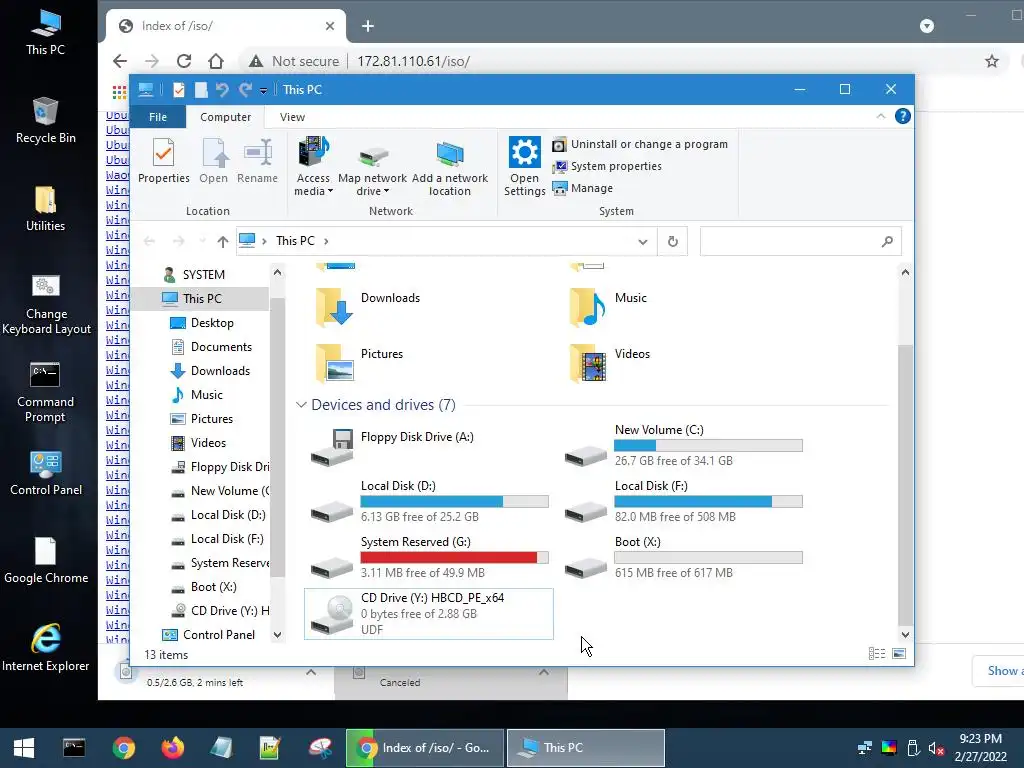Open Change Keyboard Layout desktop shortcut
This screenshot has height=768, width=1024.
pyautogui.click(x=46, y=304)
